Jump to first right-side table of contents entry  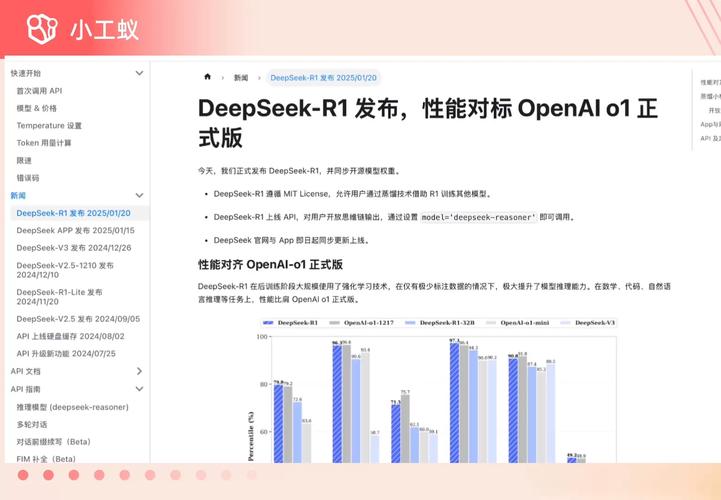(710, 82)
